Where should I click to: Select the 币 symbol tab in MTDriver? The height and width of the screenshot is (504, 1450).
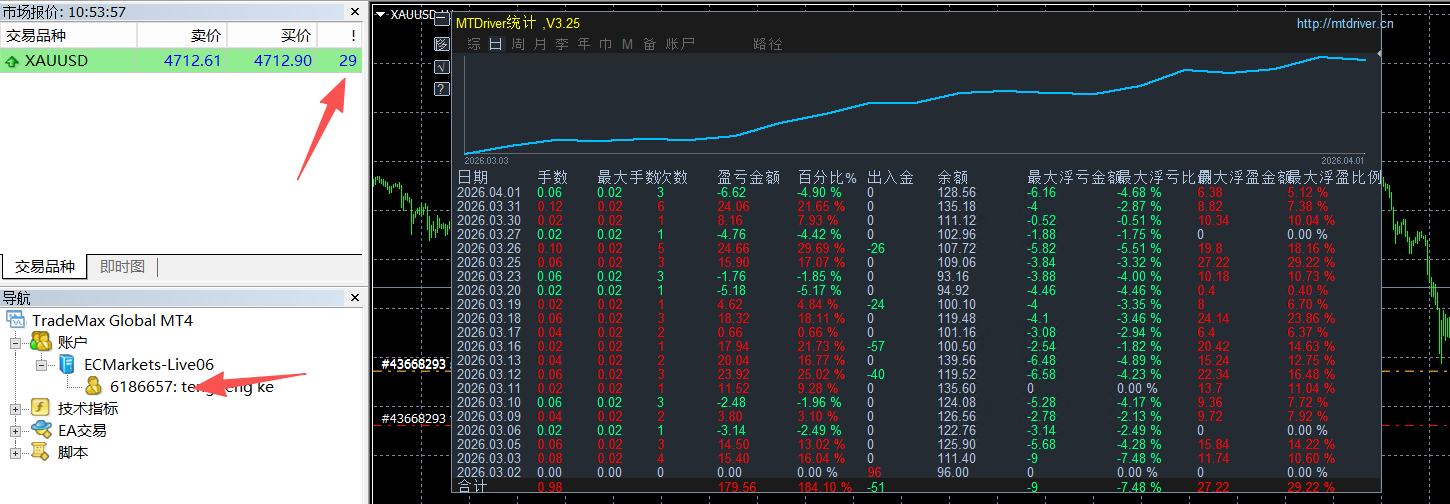coord(606,44)
